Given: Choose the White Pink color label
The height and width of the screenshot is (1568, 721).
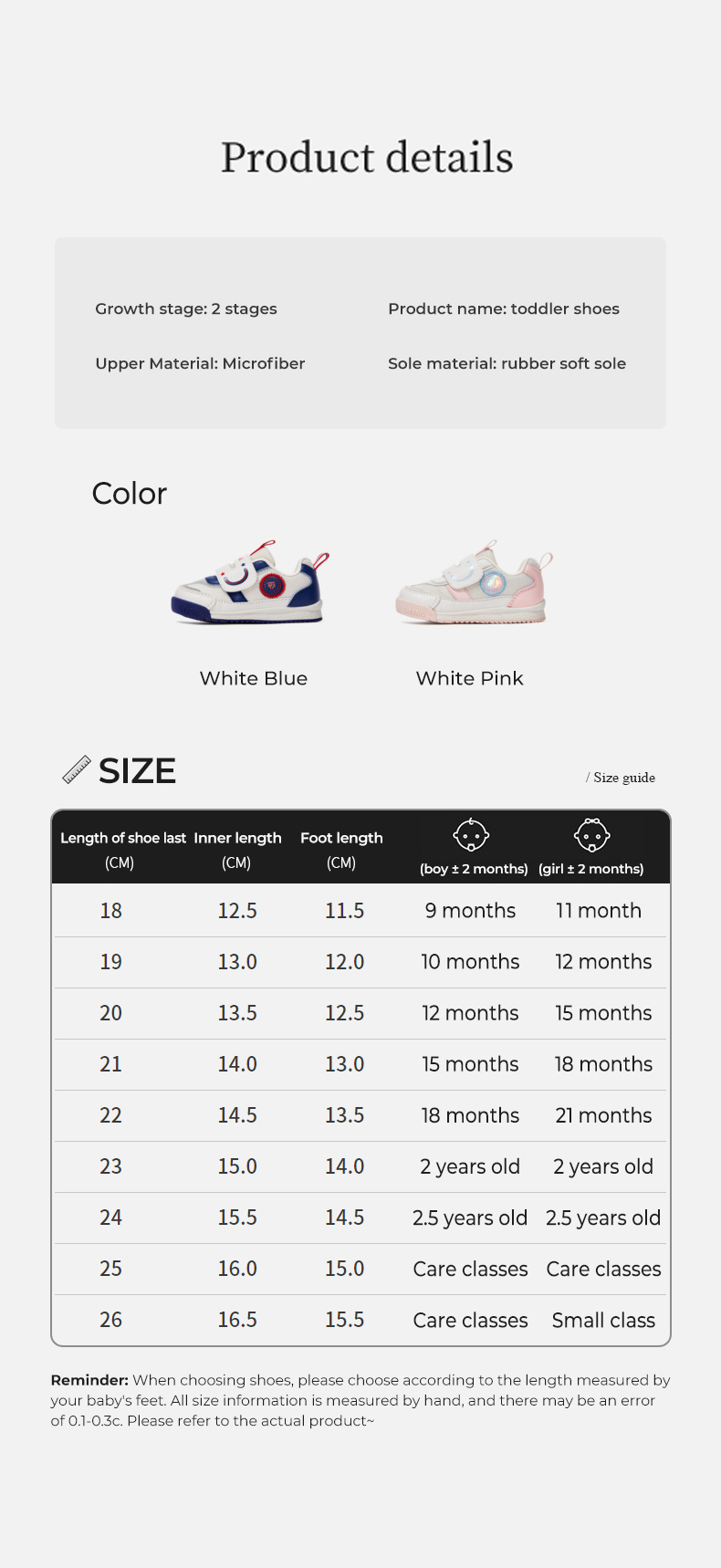Looking at the screenshot, I should (x=469, y=678).
